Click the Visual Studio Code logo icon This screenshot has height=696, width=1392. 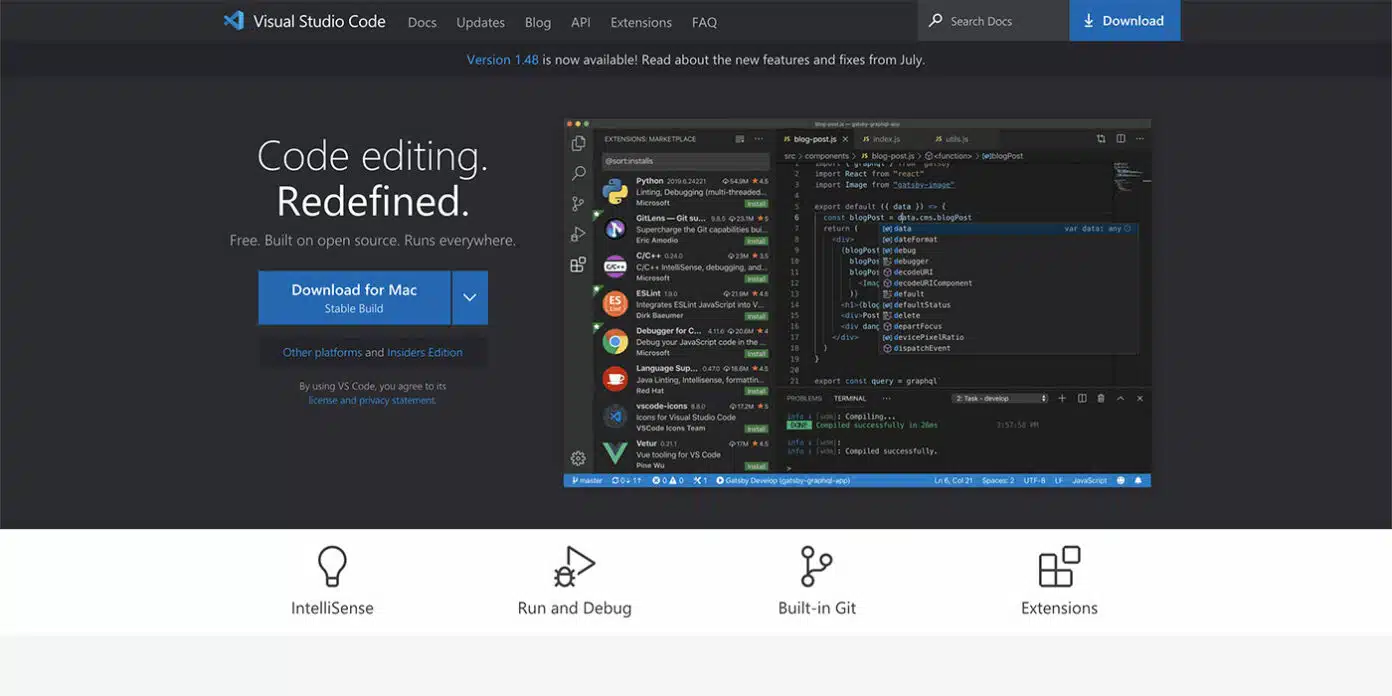(x=234, y=20)
